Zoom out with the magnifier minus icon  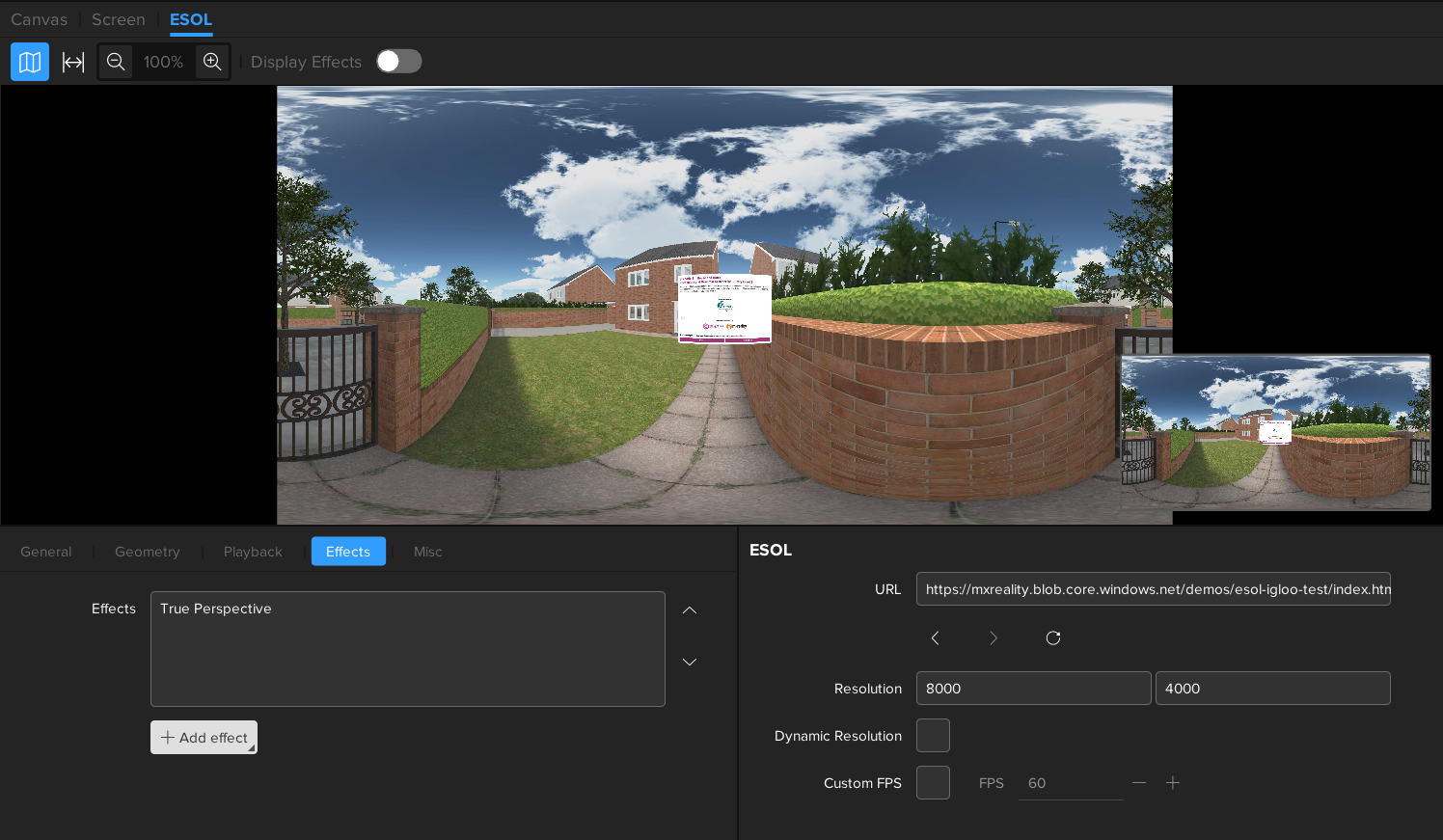tap(116, 62)
